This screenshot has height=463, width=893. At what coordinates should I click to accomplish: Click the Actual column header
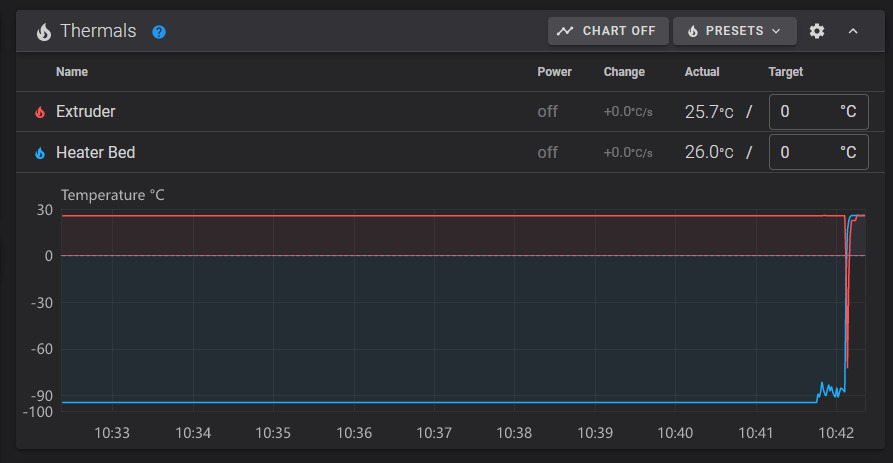coord(702,72)
